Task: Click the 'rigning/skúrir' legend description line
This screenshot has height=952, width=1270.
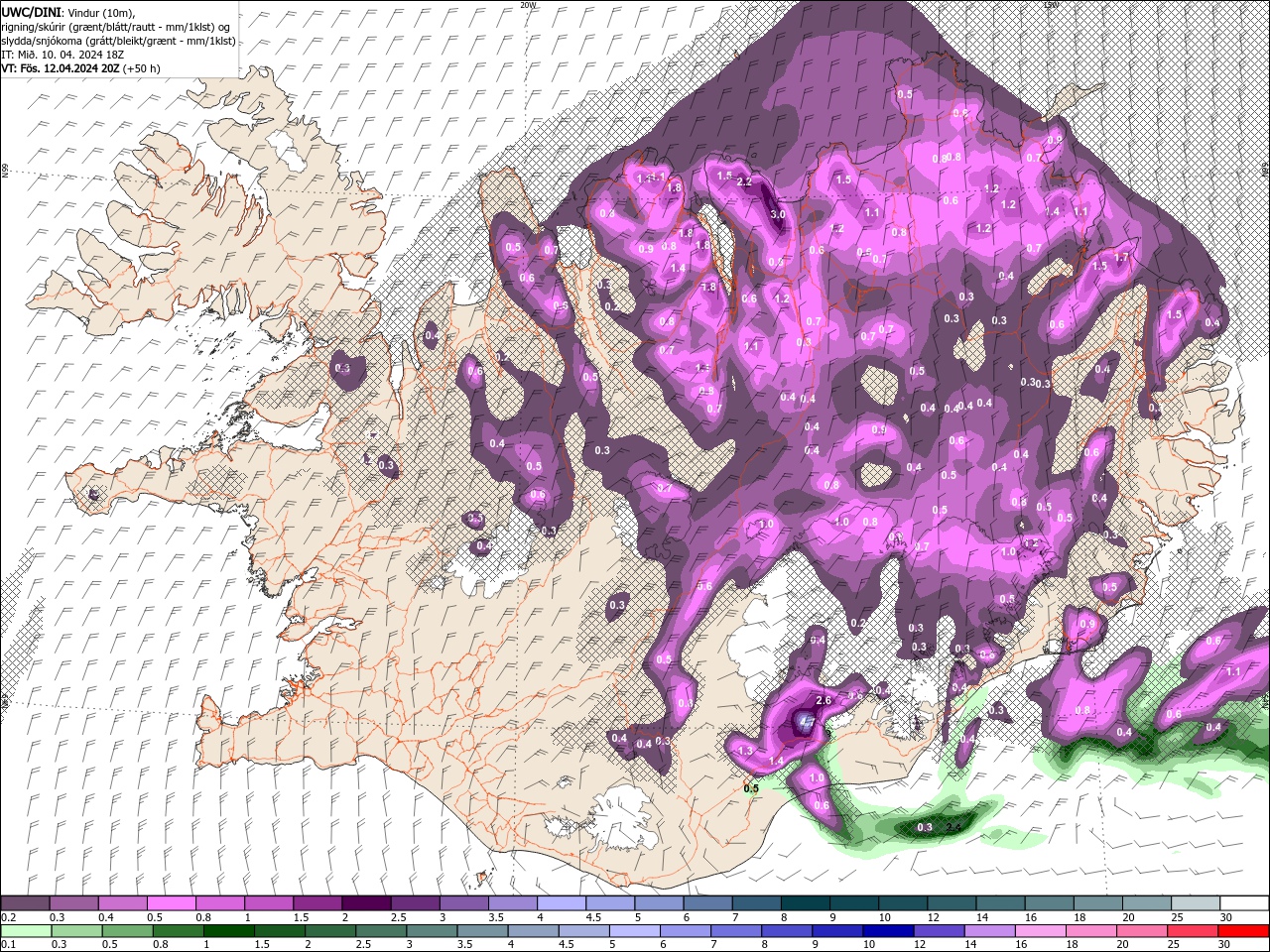Action: coord(116,27)
